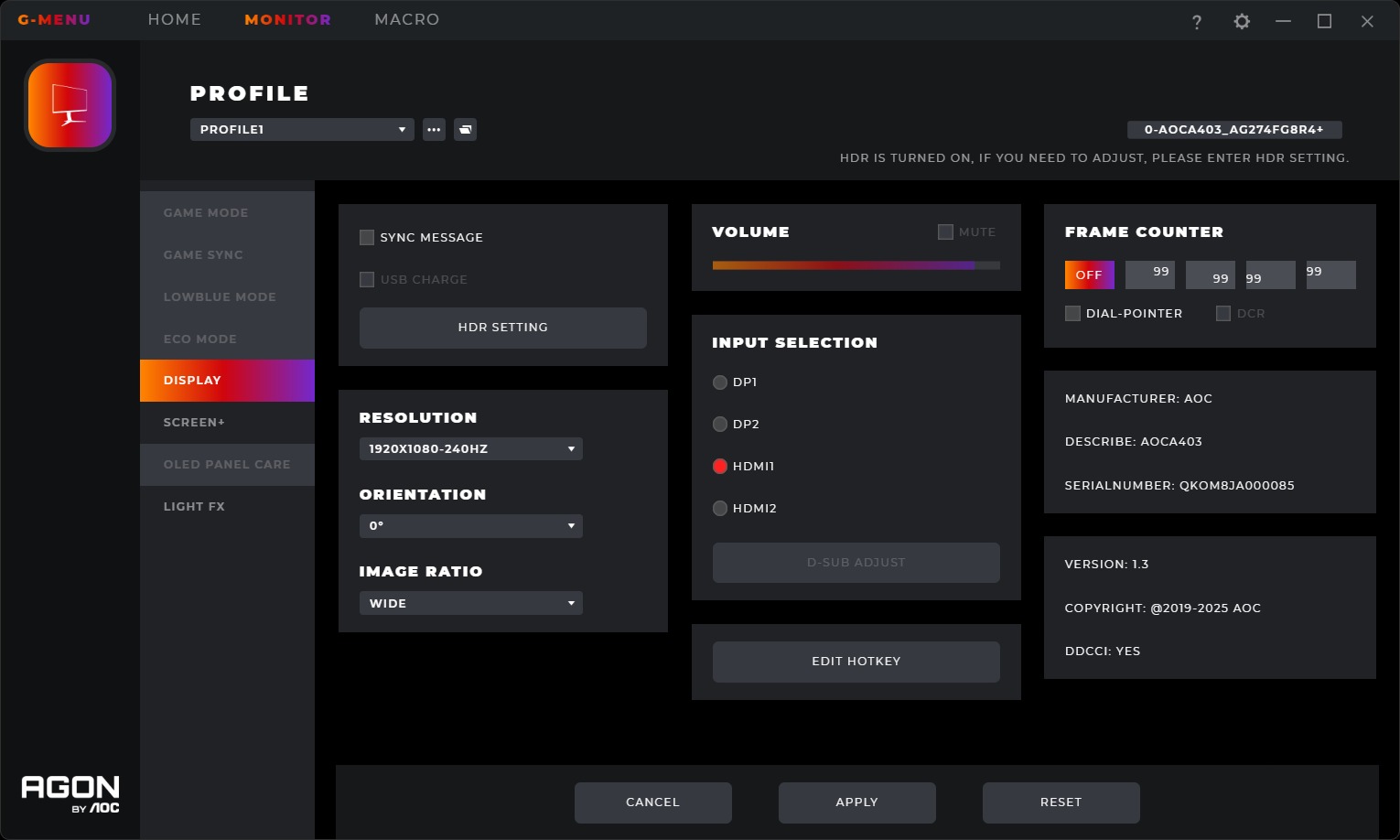Screen dimensions: 1400x840
Task: Click the DDCCI: YES text
Action: [1103, 651]
